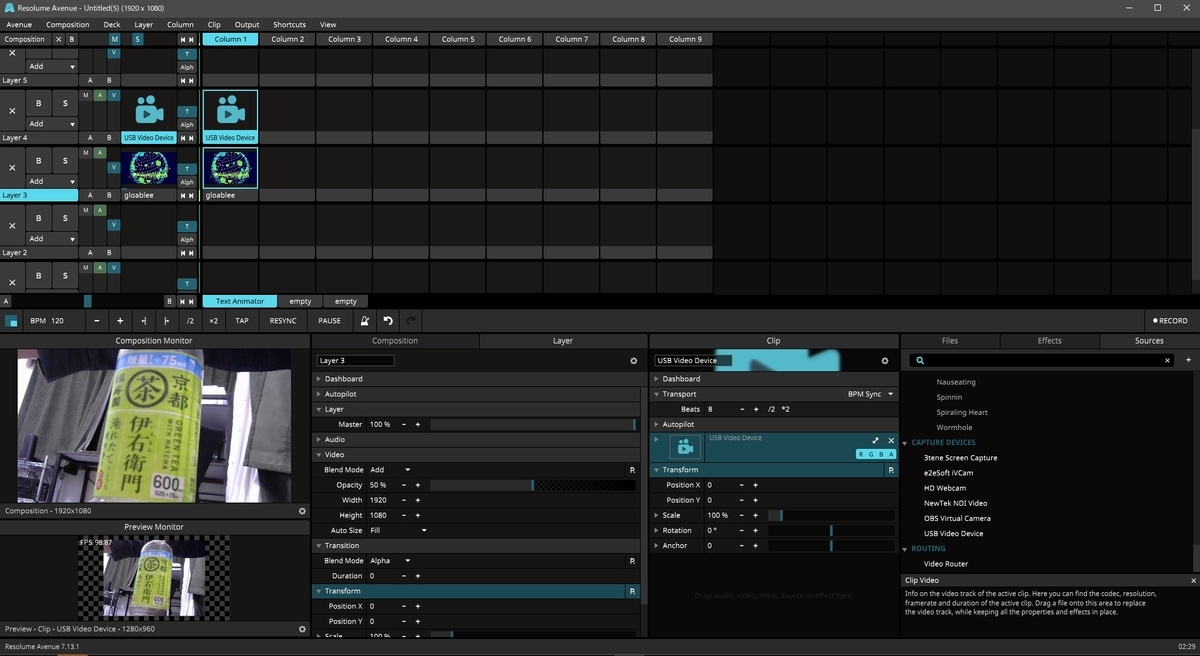Screen dimensions: 1200x656
Task: Switch to Composition properties tab
Action: pos(395,341)
